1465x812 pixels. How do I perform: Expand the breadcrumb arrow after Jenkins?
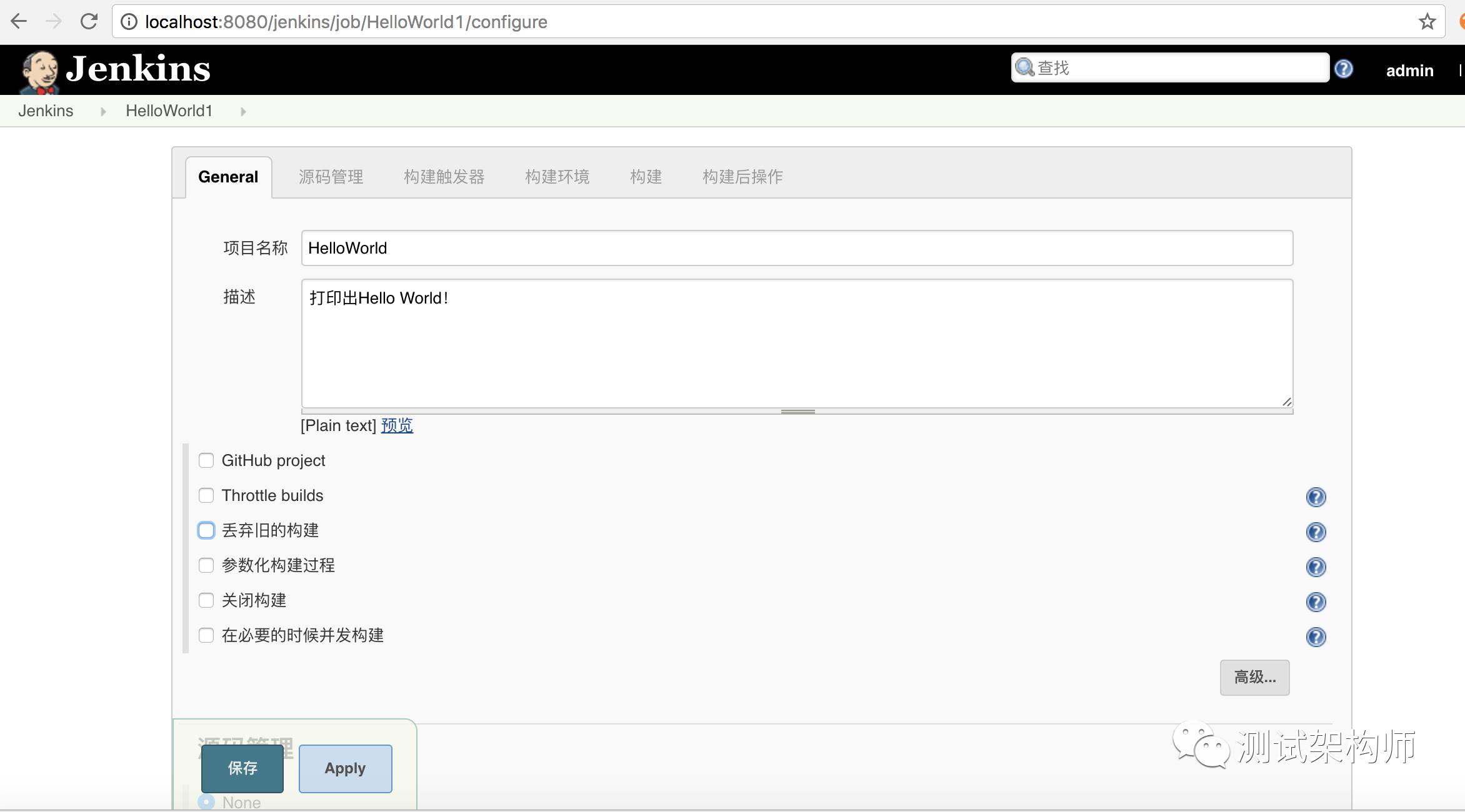pyautogui.click(x=103, y=111)
